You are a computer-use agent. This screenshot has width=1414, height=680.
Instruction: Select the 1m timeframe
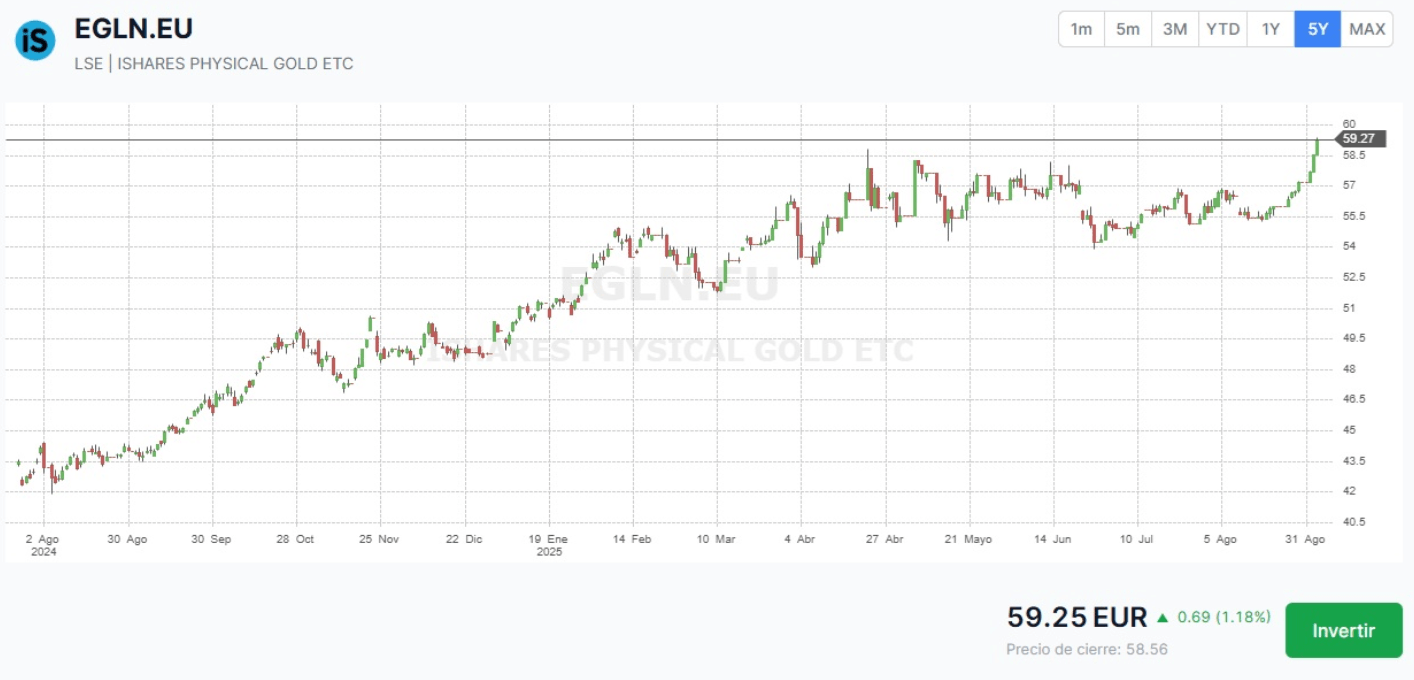1080,29
